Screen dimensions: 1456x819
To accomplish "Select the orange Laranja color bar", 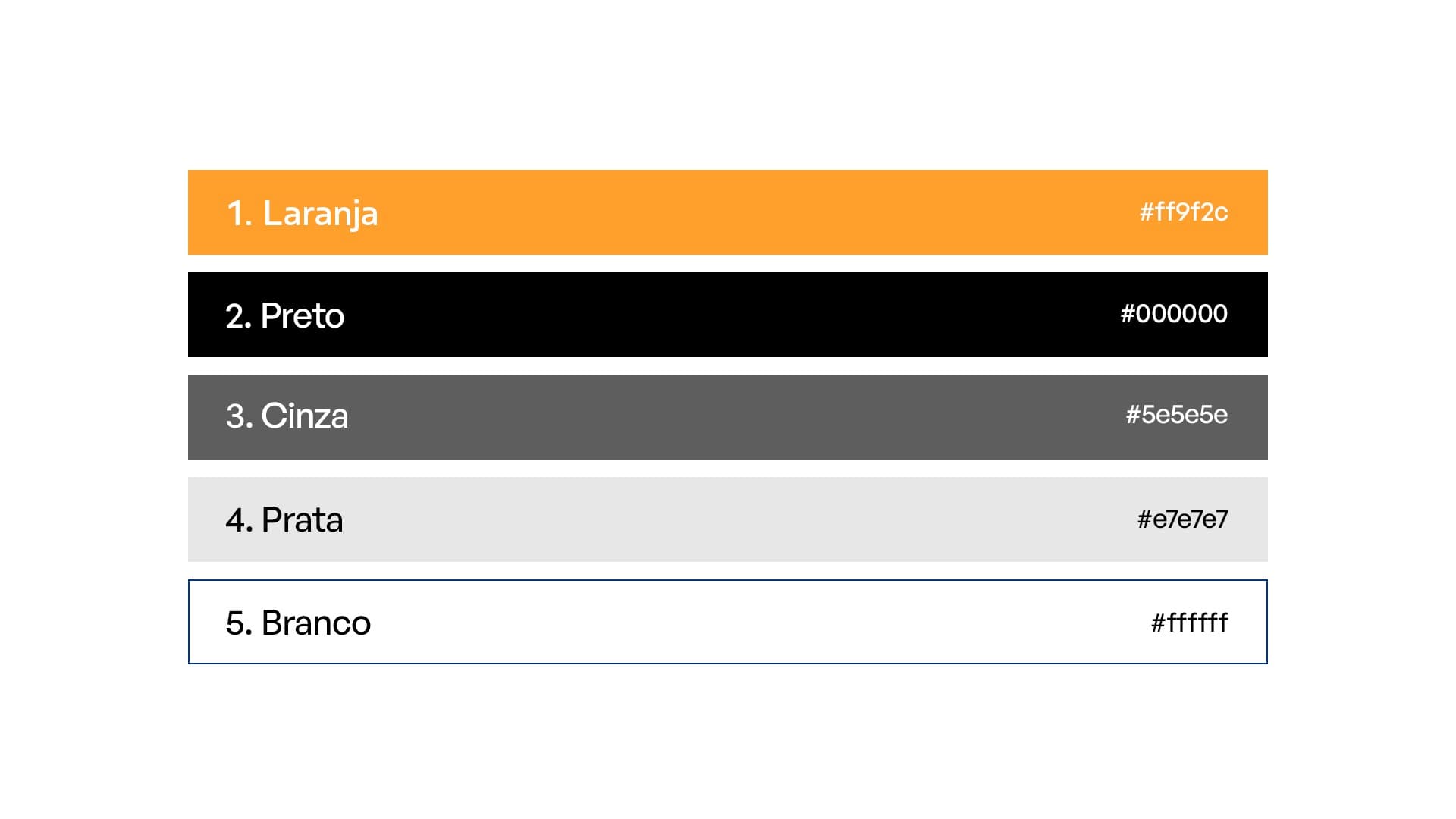I will (x=728, y=212).
